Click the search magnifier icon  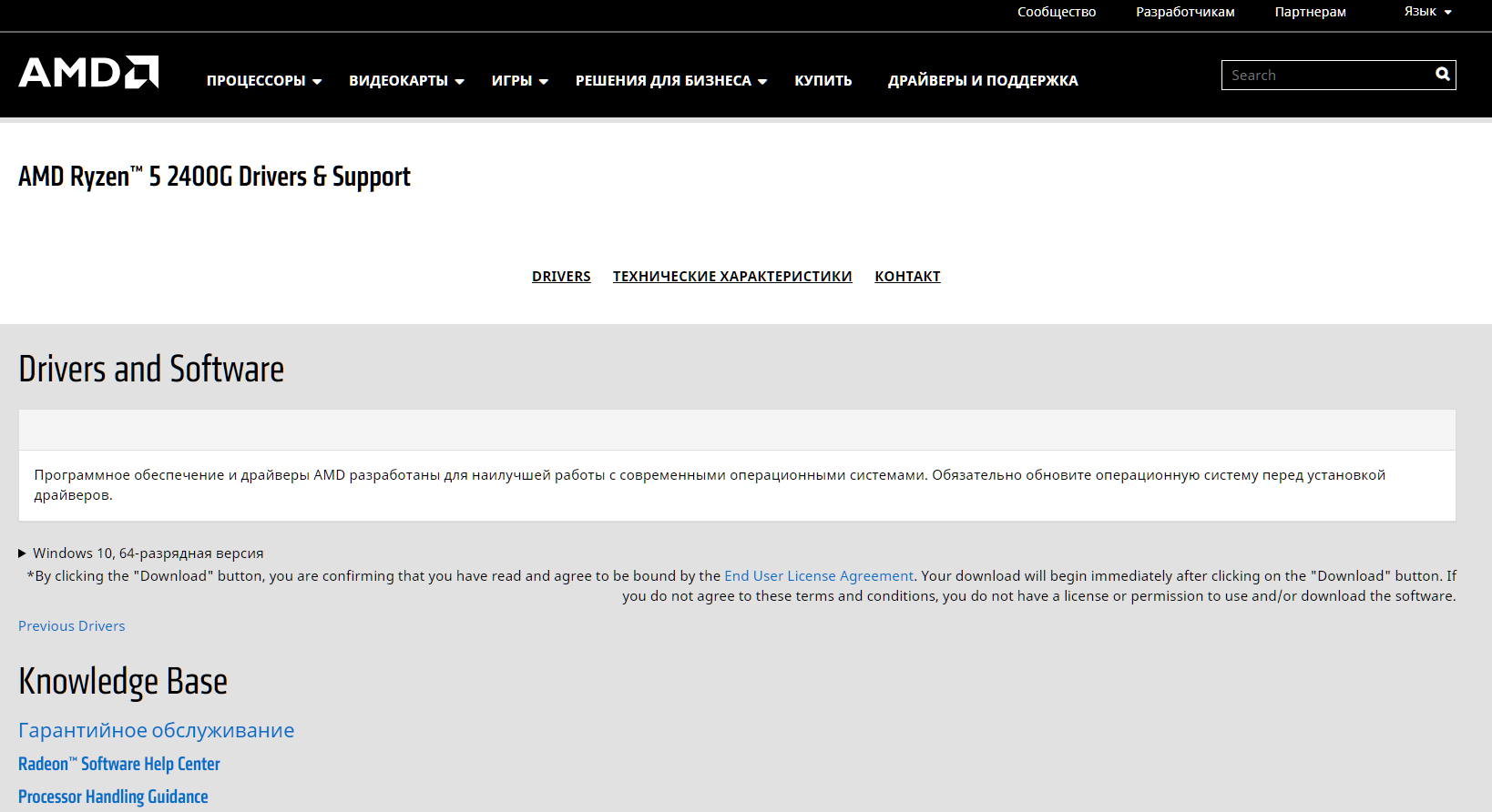tap(1442, 75)
